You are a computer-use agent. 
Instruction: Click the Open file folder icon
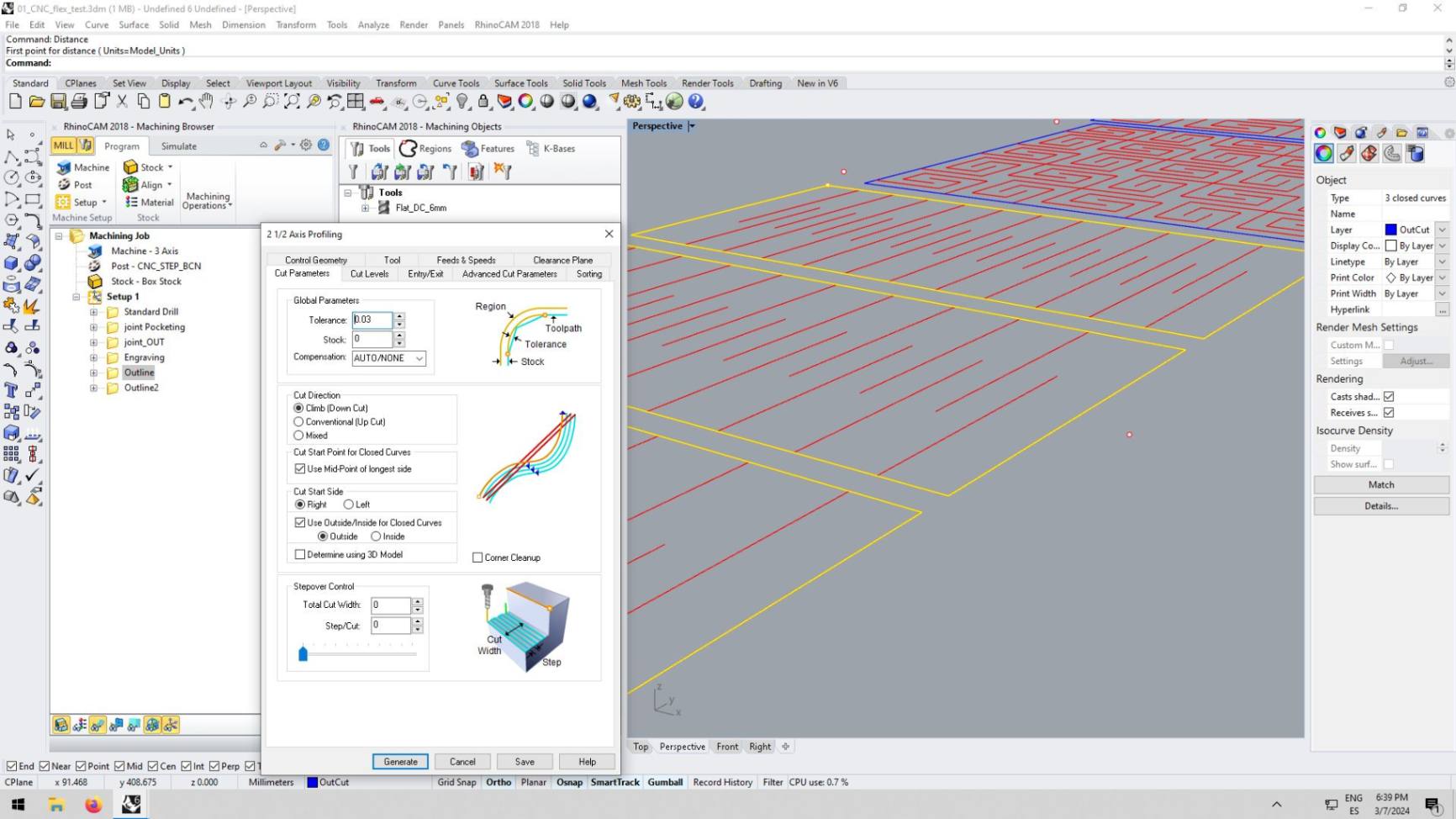click(x=36, y=102)
